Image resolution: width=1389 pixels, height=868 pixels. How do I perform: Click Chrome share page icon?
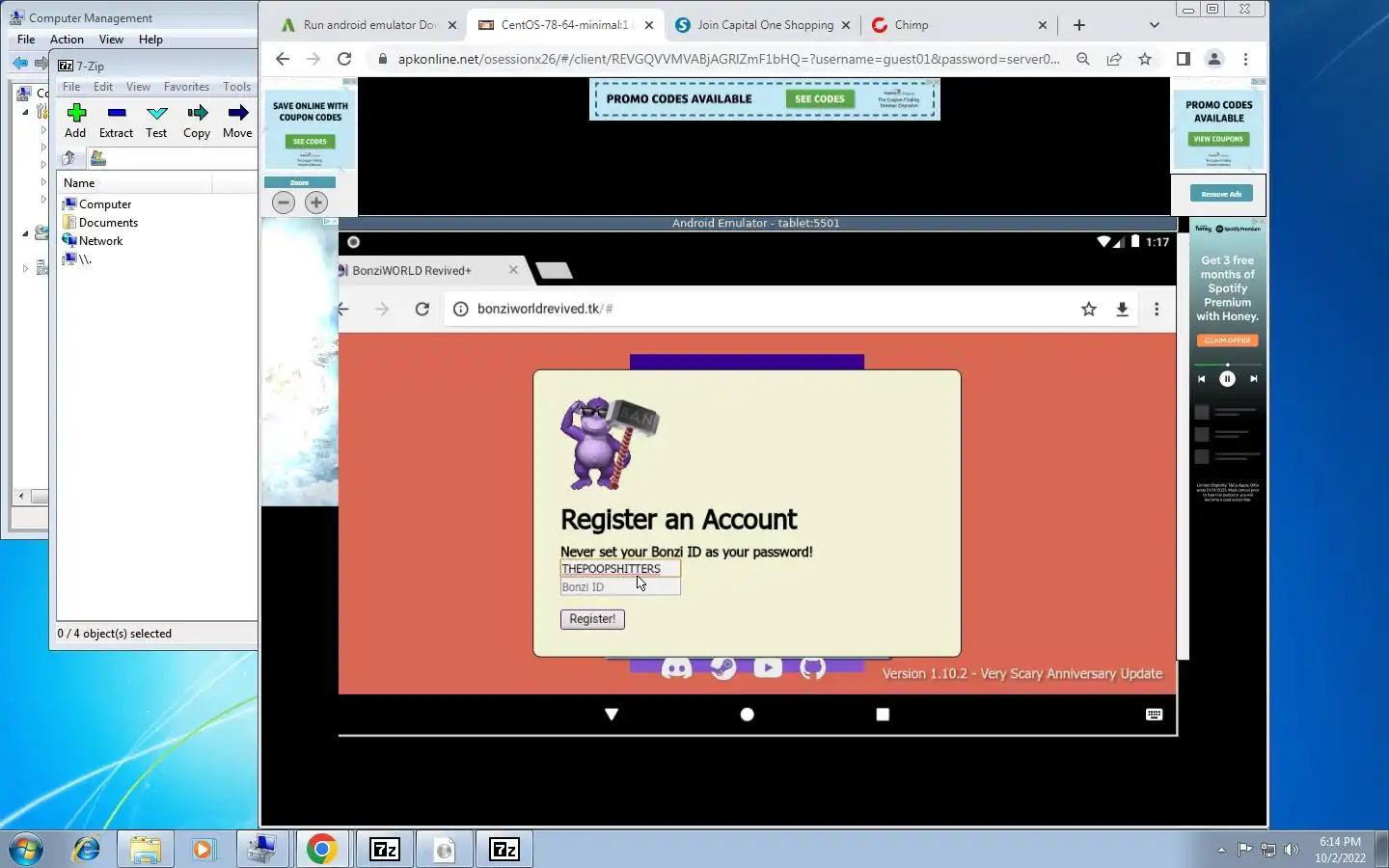pyautogui.click(x=1114, y=59)
